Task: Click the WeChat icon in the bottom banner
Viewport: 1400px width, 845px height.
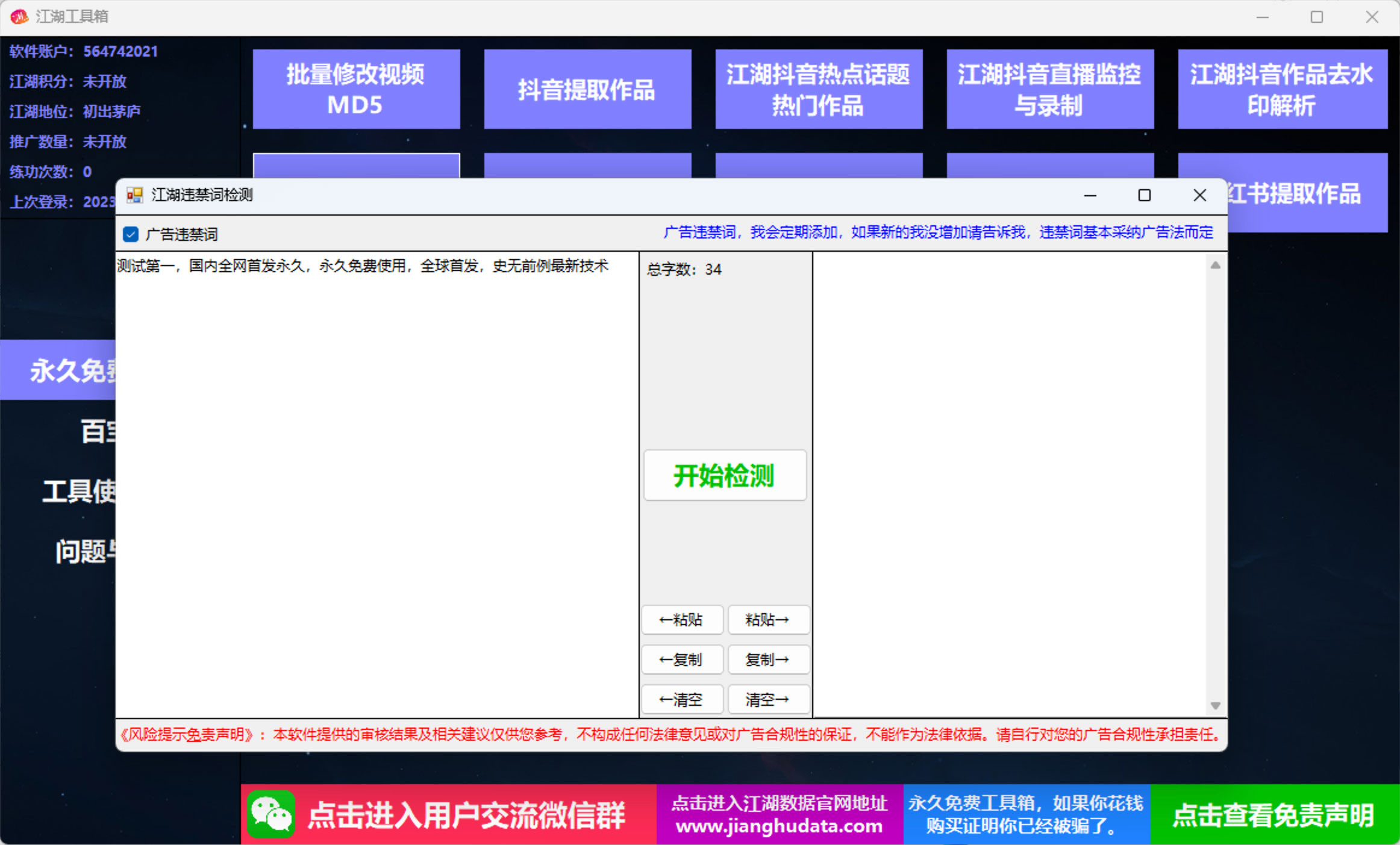Action: tap(273, 814)
